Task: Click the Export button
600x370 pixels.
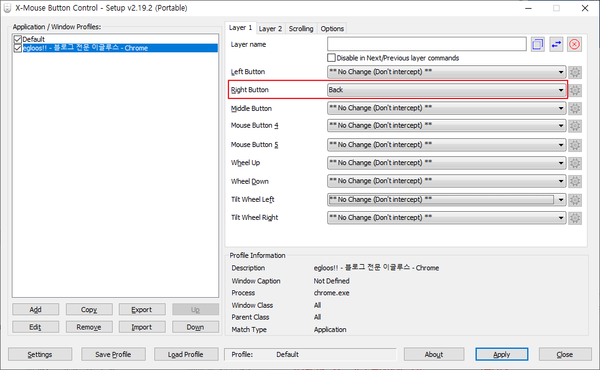Action: 142,310
